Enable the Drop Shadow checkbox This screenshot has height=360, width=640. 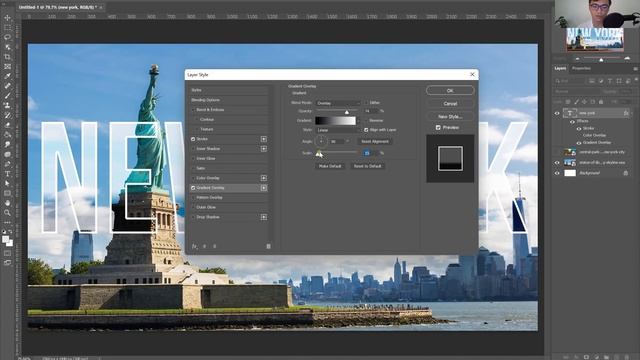tap(193, 217)
